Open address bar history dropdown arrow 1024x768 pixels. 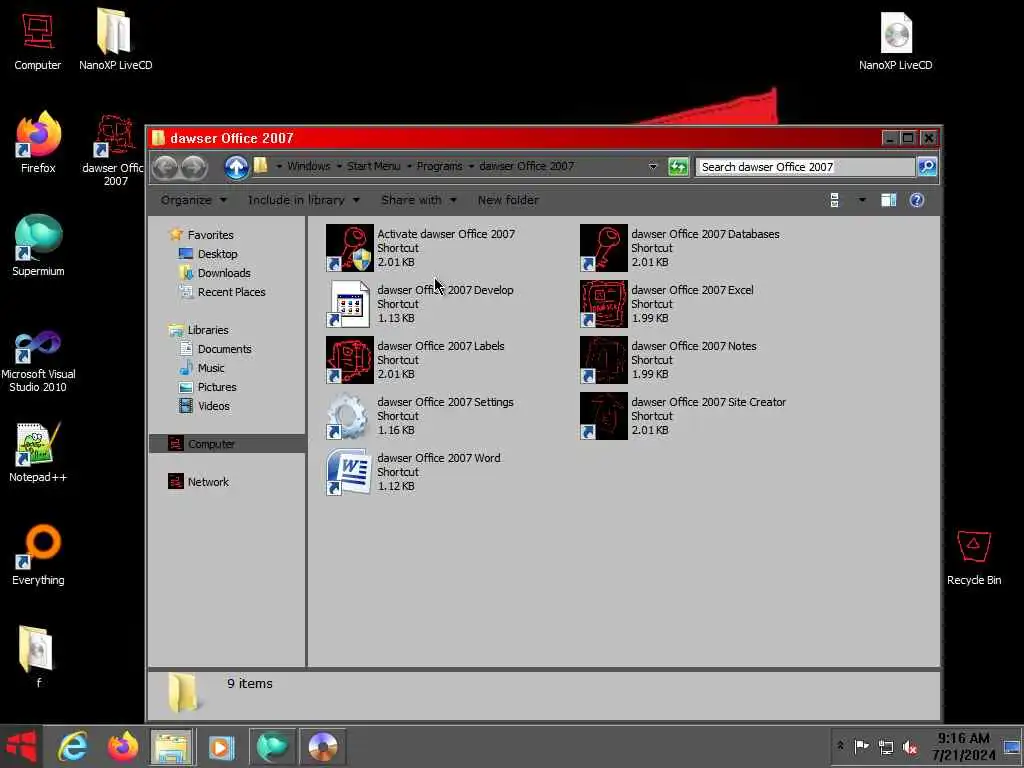click(652, 167)
